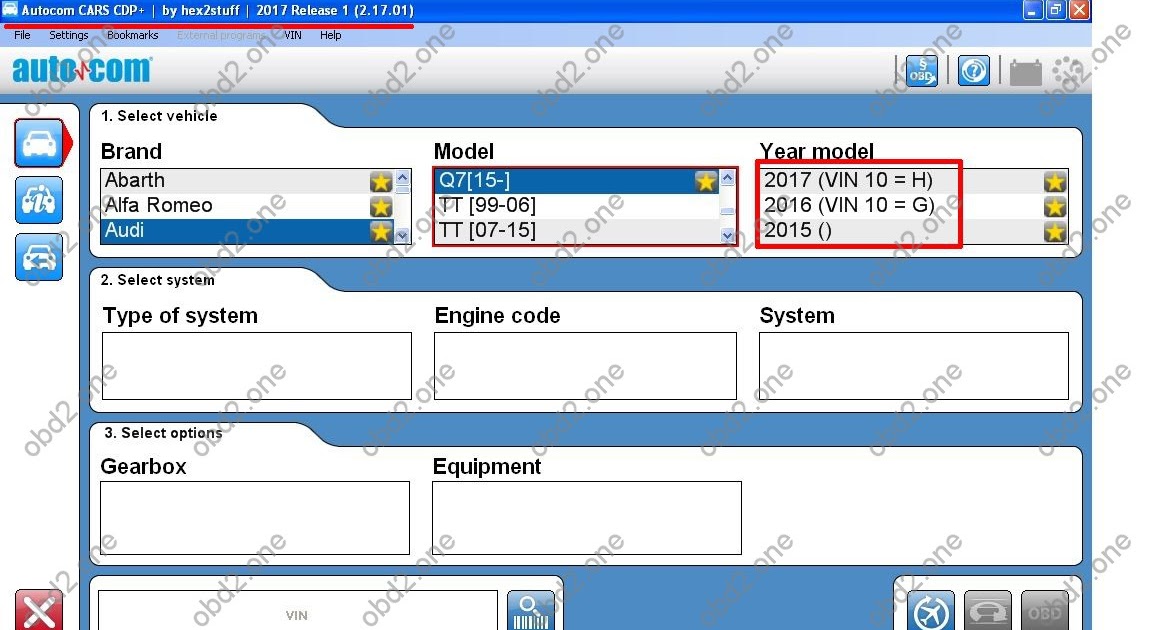Toggle favorite star for Alfa Romeo

(381, 206)
